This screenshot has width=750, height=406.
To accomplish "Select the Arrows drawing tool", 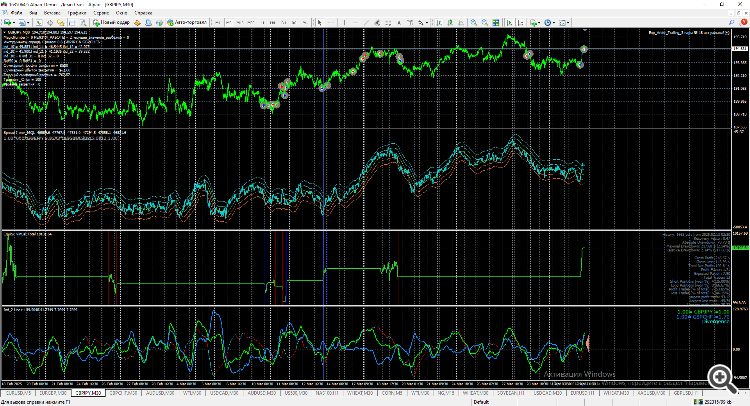I will pos(420,22).
